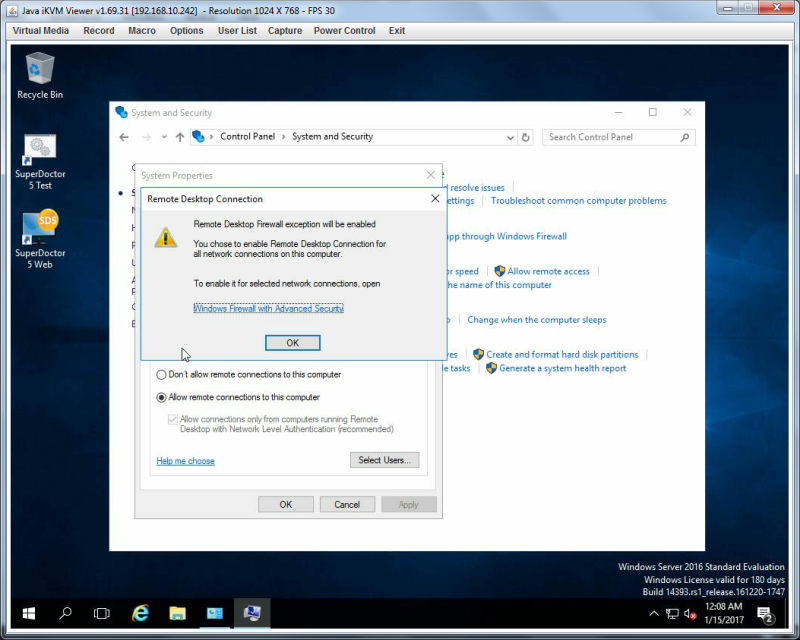Open the Windows Firewall with Advanced Security link
Screen dimensions: 800x640
[268, 308]
